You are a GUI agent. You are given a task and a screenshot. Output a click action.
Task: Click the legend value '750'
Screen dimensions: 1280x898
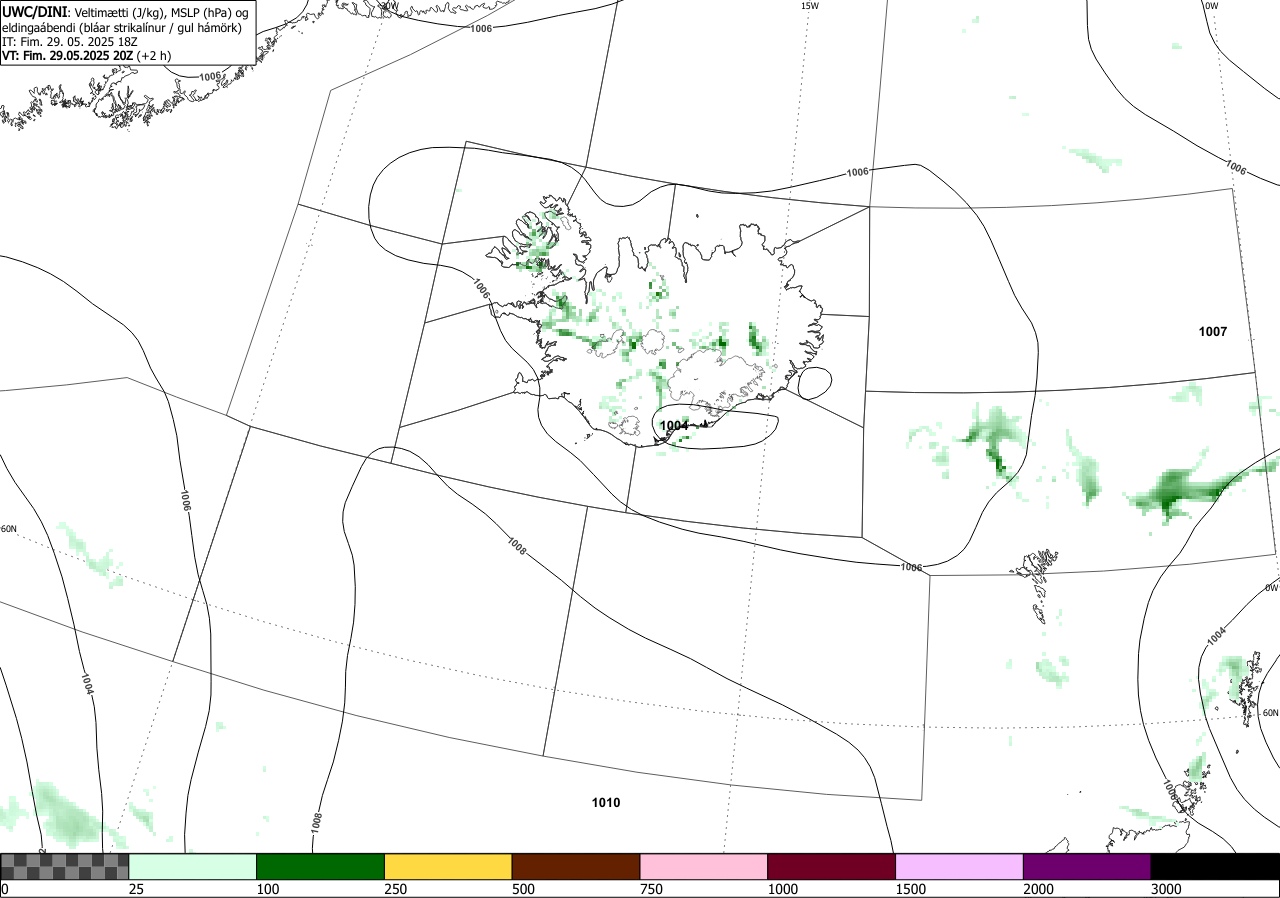(x=651, y=889)
